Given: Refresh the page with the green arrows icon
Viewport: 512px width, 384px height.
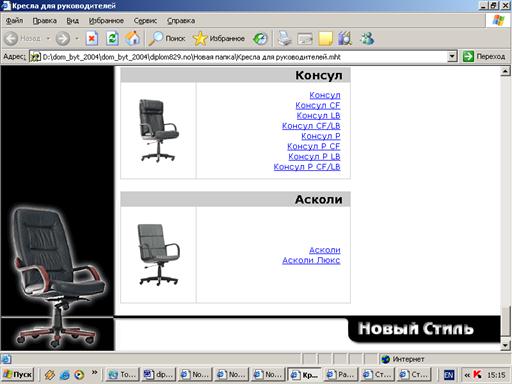Looking at the screenshot, I should click(x=112, y=39).
